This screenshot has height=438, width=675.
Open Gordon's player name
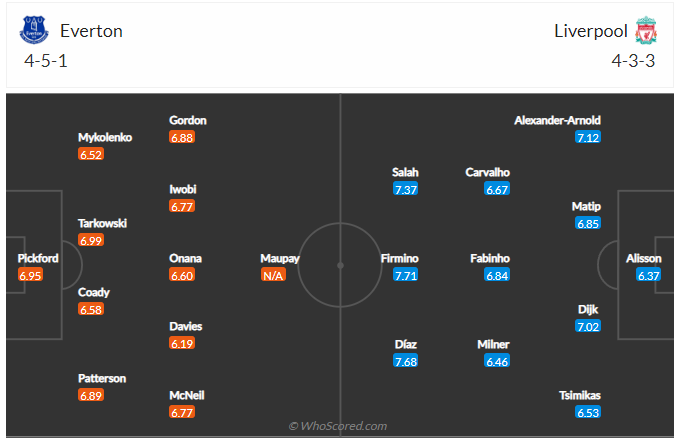tap(188, 120)
